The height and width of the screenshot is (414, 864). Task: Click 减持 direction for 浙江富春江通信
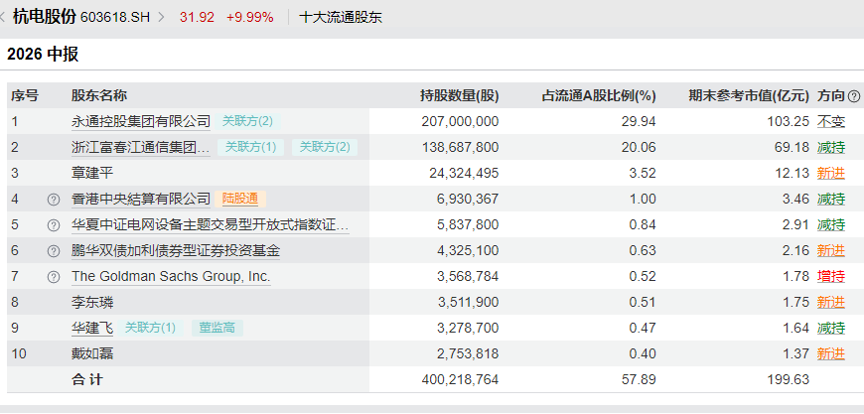point(831,148)
